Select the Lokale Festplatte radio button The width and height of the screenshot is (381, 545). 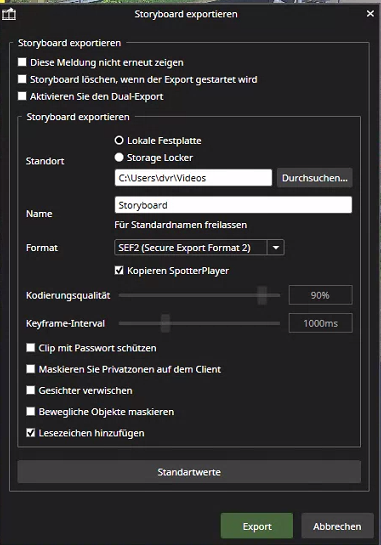119,140
